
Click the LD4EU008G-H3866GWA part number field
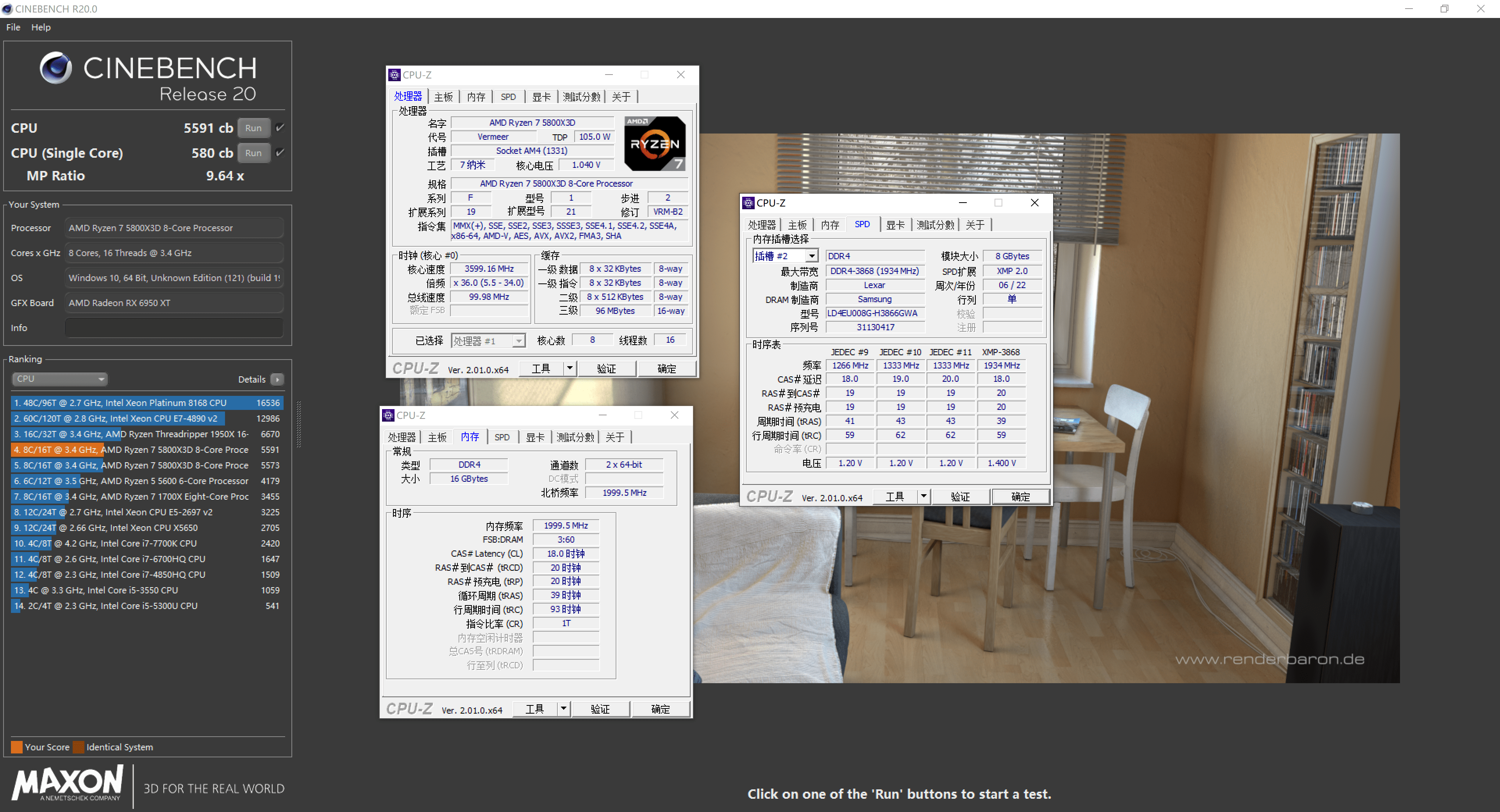coord(875,313)
